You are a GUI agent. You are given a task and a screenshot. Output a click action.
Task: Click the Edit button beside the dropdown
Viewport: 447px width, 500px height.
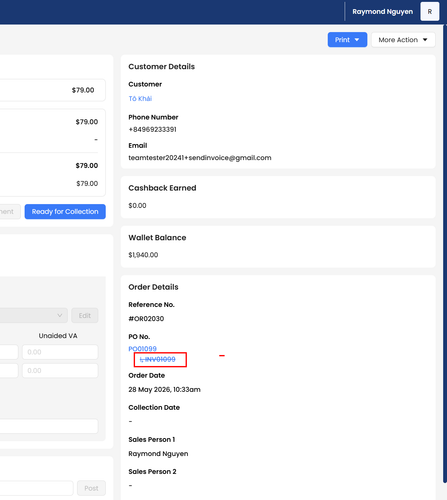point(85,315)
